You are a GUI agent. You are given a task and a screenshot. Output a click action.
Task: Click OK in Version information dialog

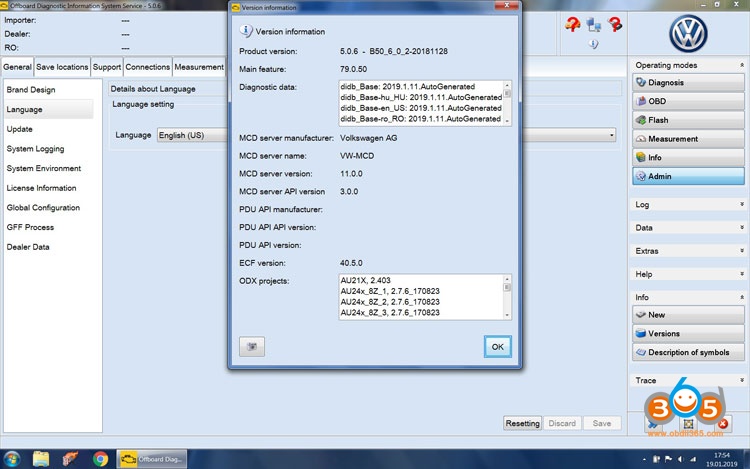[x=497, y=347]
